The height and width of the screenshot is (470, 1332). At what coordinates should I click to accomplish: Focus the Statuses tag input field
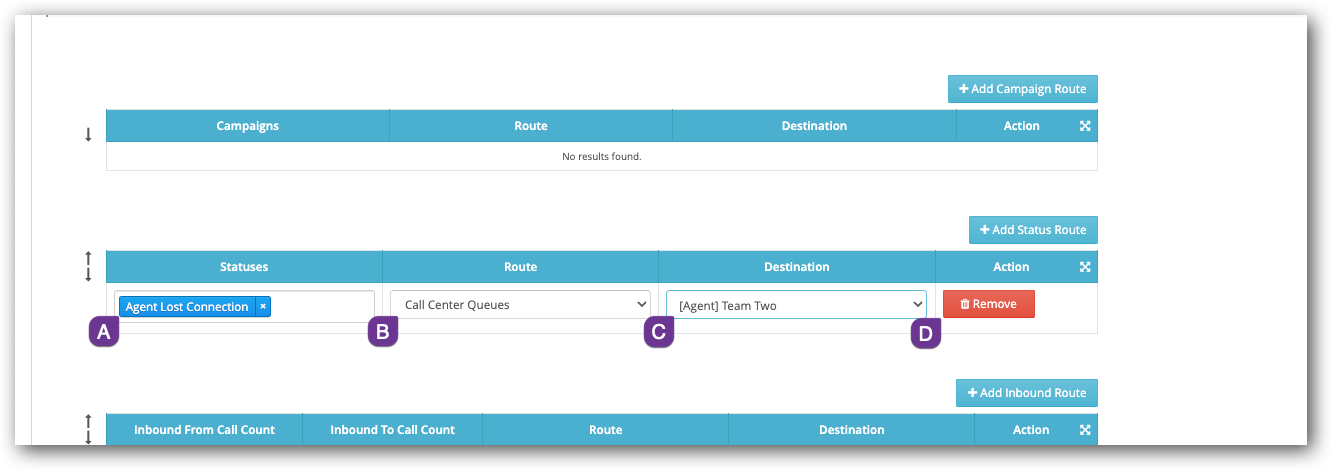pyautogui.click(x=320, y=307)
